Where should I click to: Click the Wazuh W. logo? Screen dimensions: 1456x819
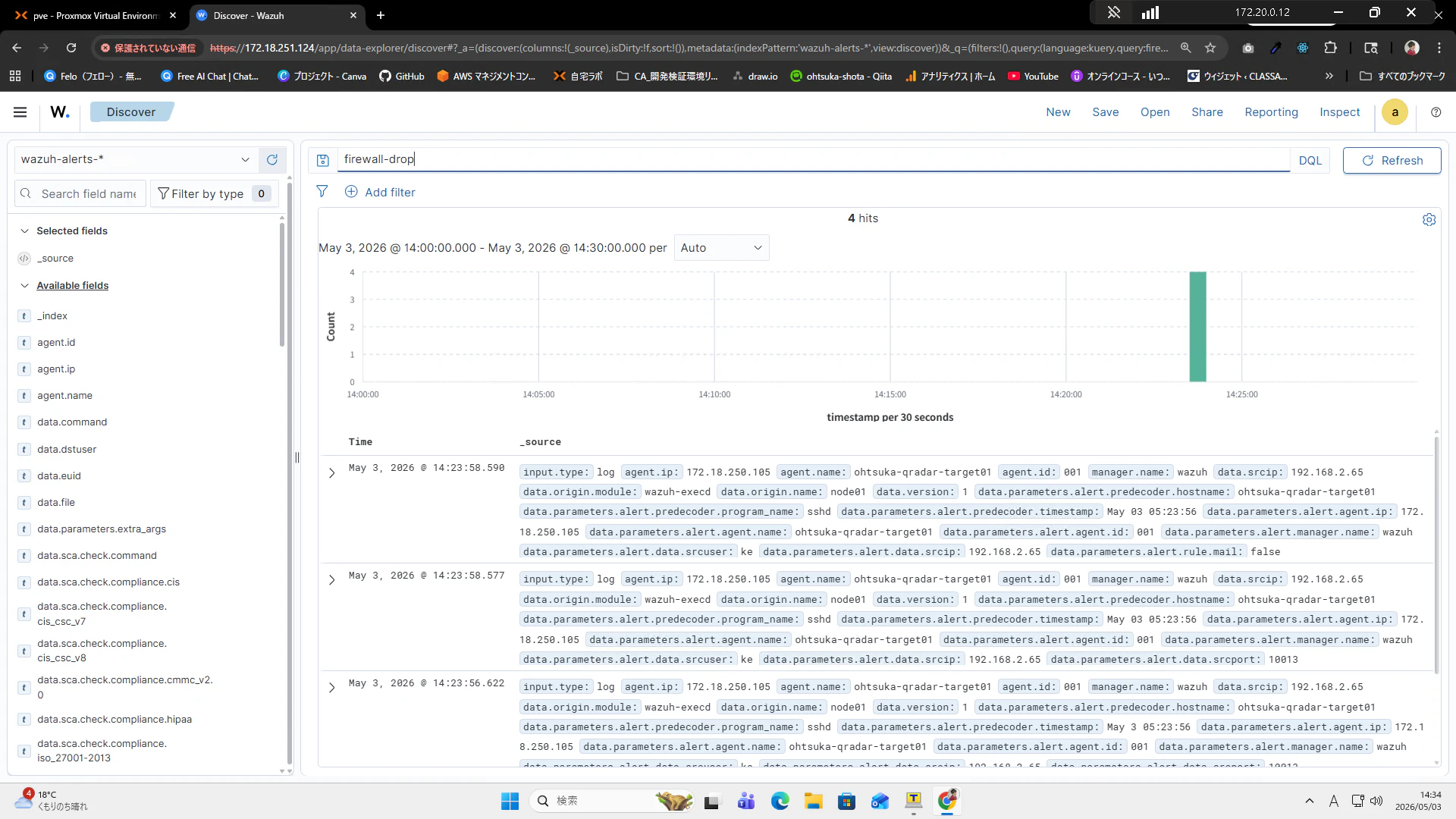click(60, 112)
